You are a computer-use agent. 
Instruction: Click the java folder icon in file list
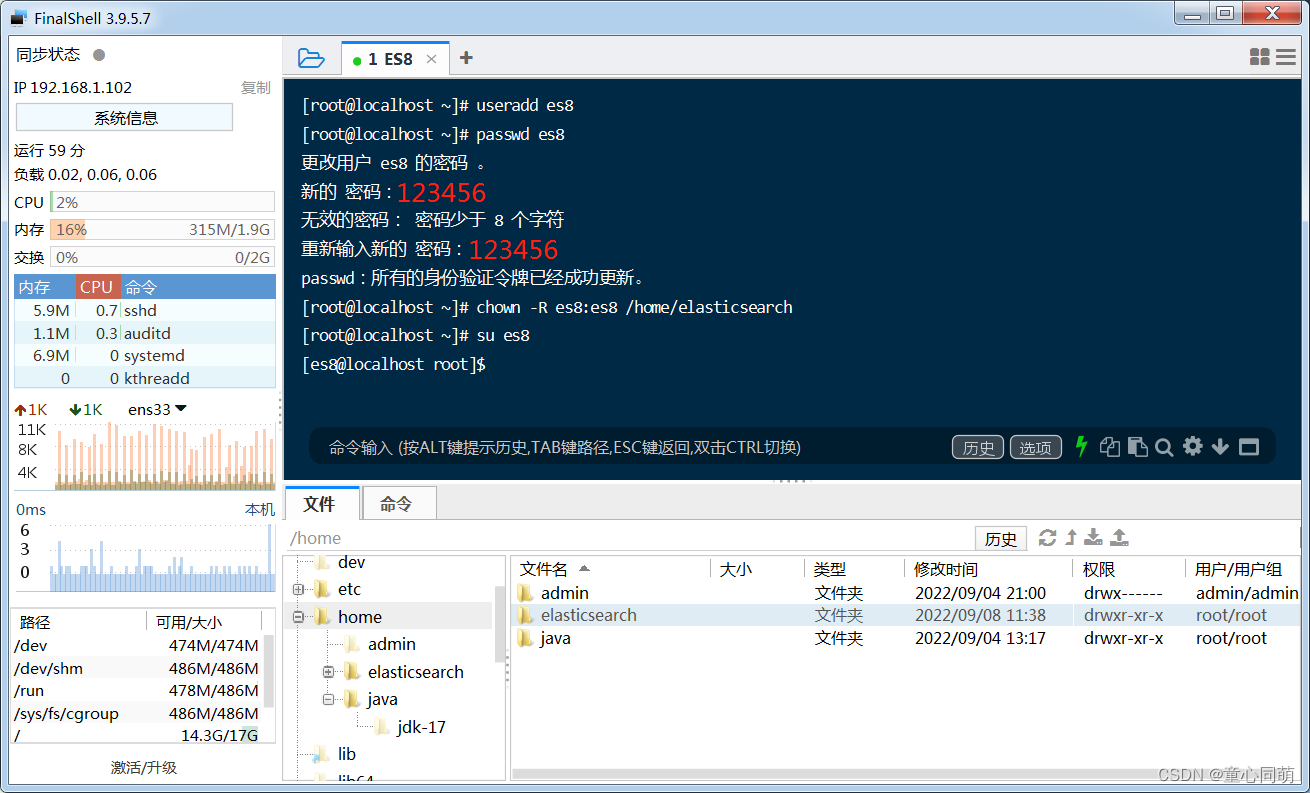coord(526,638)
